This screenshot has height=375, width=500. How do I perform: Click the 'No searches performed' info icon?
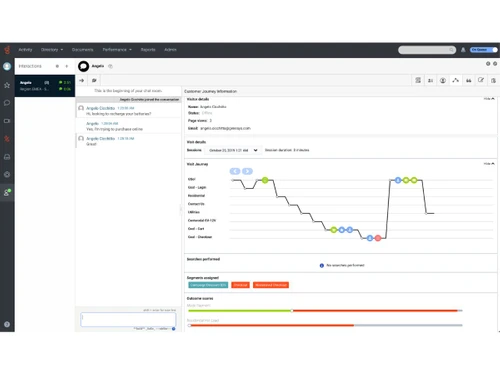(x=322, y=266)
